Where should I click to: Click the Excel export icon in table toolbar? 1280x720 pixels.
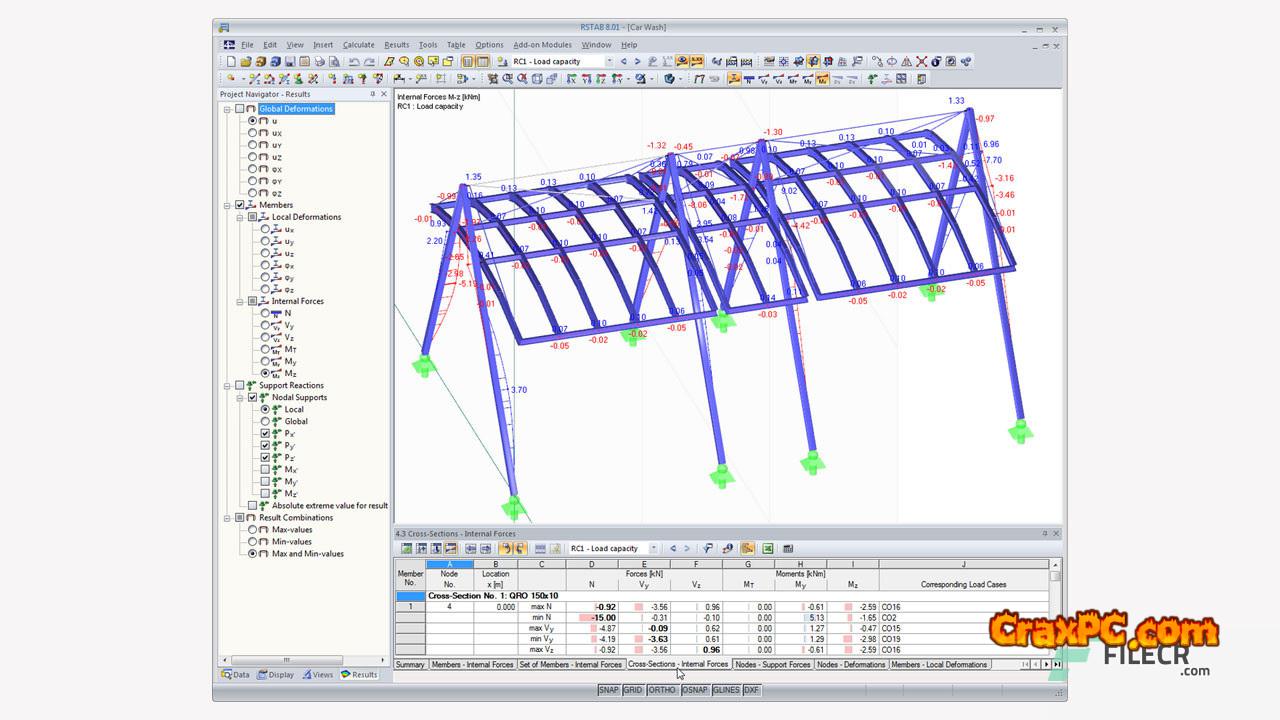tap(768, 548)
